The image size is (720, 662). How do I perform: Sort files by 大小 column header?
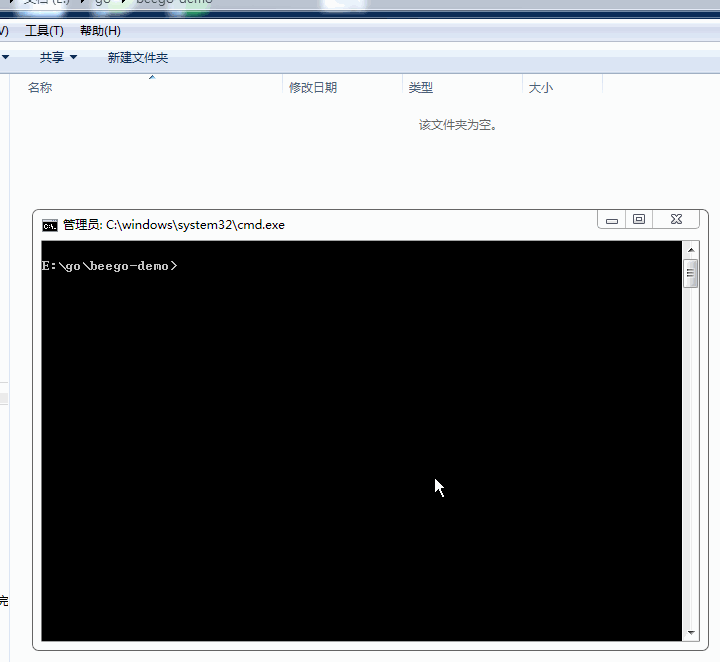562,87
